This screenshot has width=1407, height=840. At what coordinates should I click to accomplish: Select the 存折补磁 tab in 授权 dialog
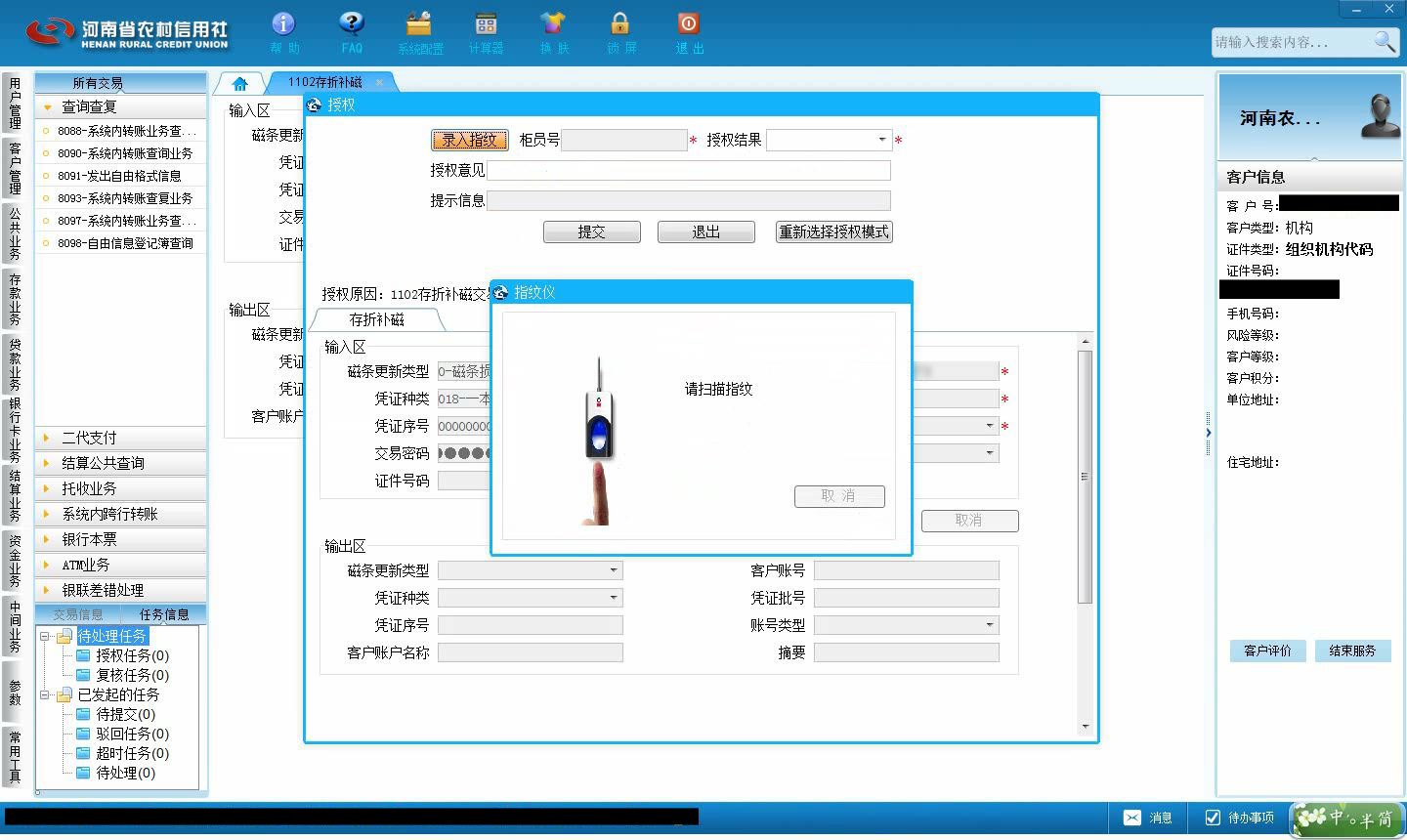(376, 319)
